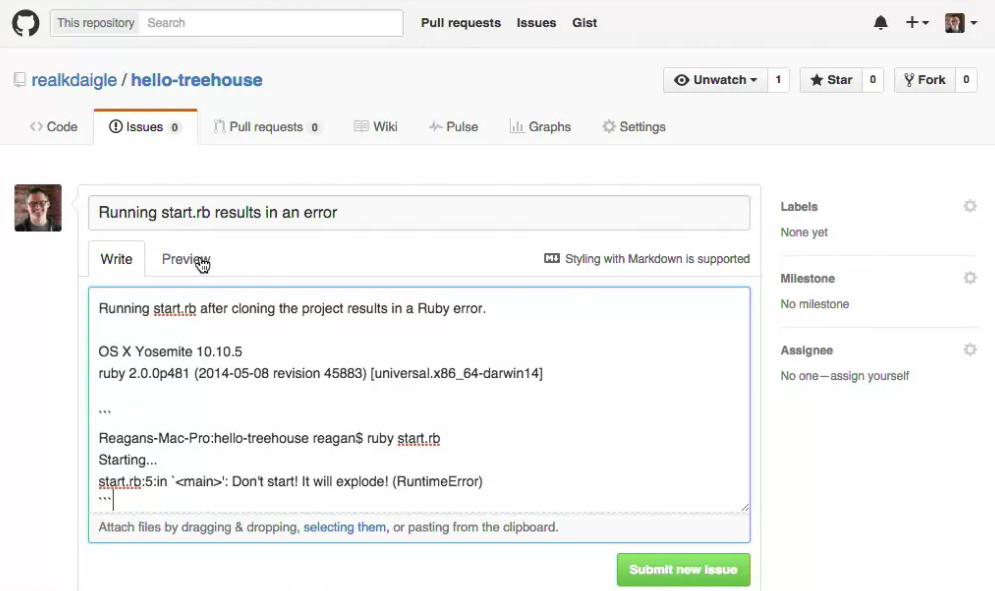Expand the plus create-new dropdown

click(x=916, y=23)
